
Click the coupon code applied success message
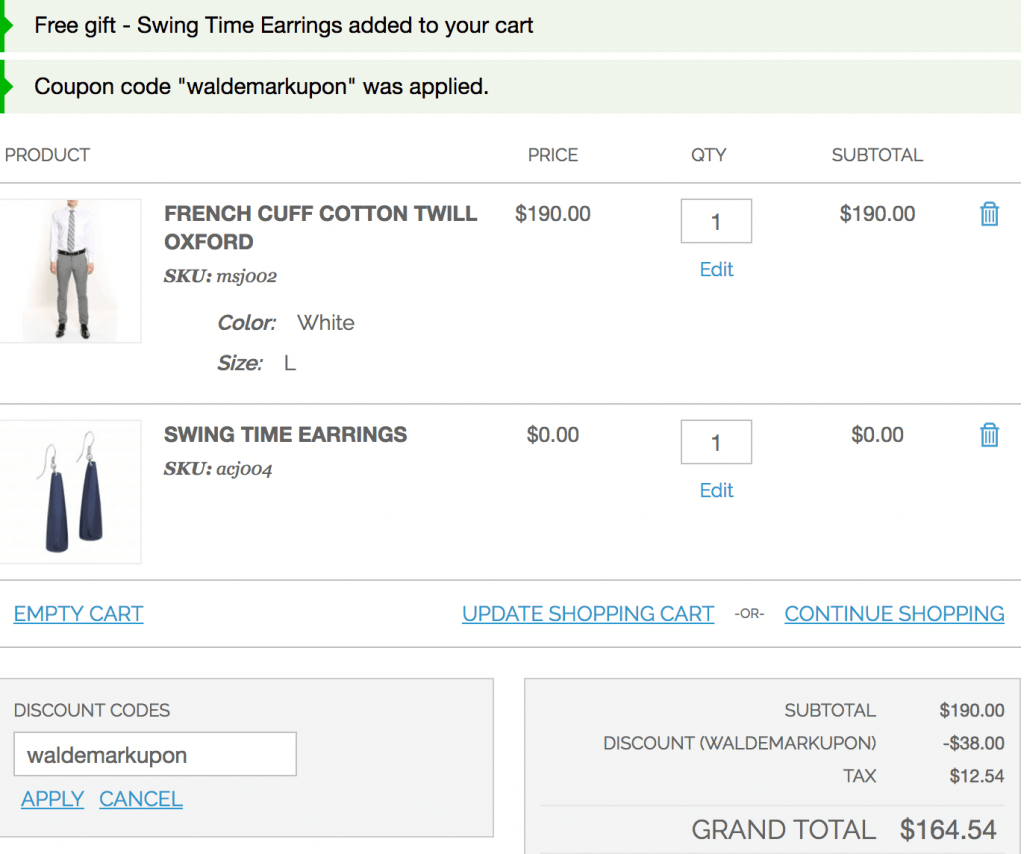tap(261, 86)
